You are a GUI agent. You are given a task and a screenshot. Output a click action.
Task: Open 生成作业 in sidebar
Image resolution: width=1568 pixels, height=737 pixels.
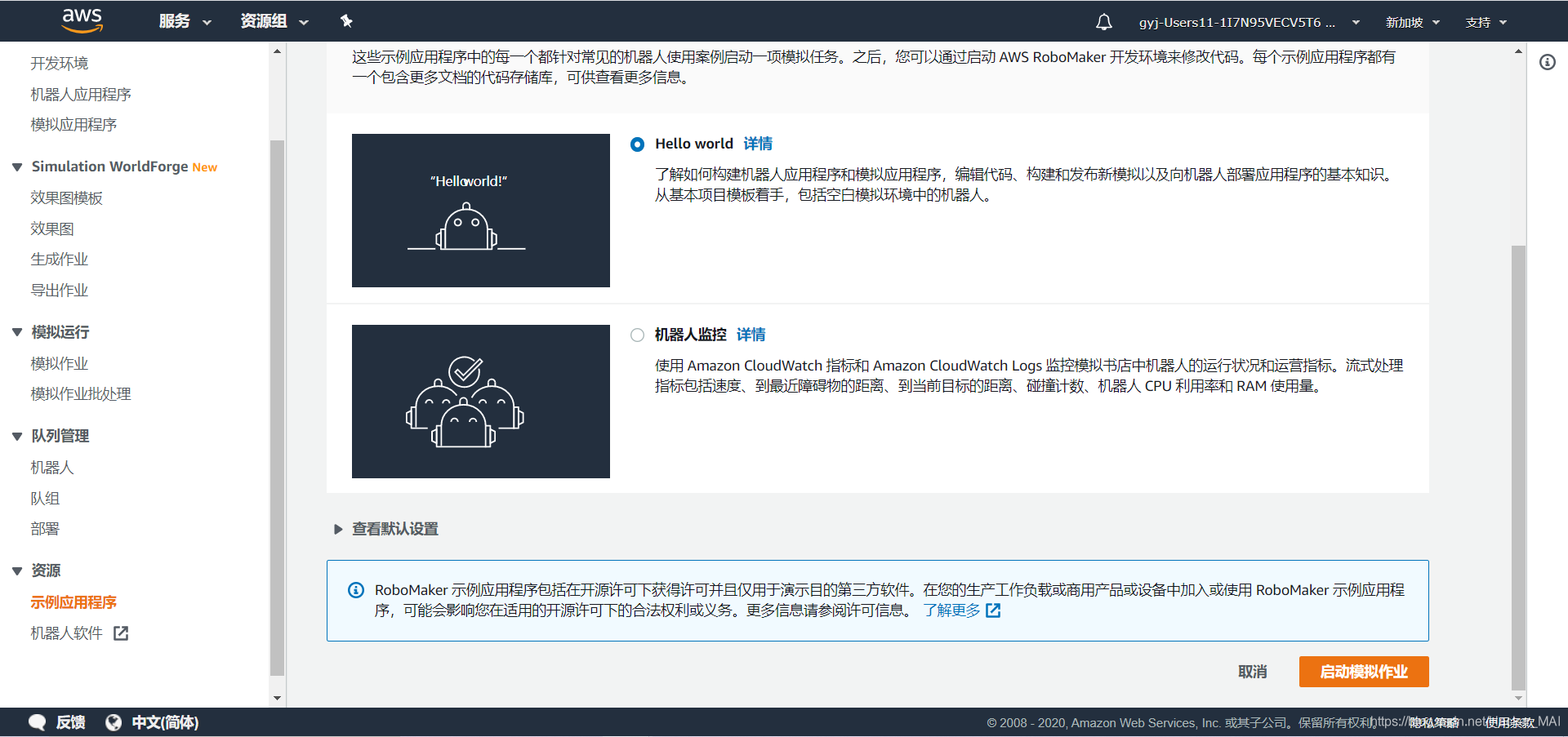click(x=60, y=260)
